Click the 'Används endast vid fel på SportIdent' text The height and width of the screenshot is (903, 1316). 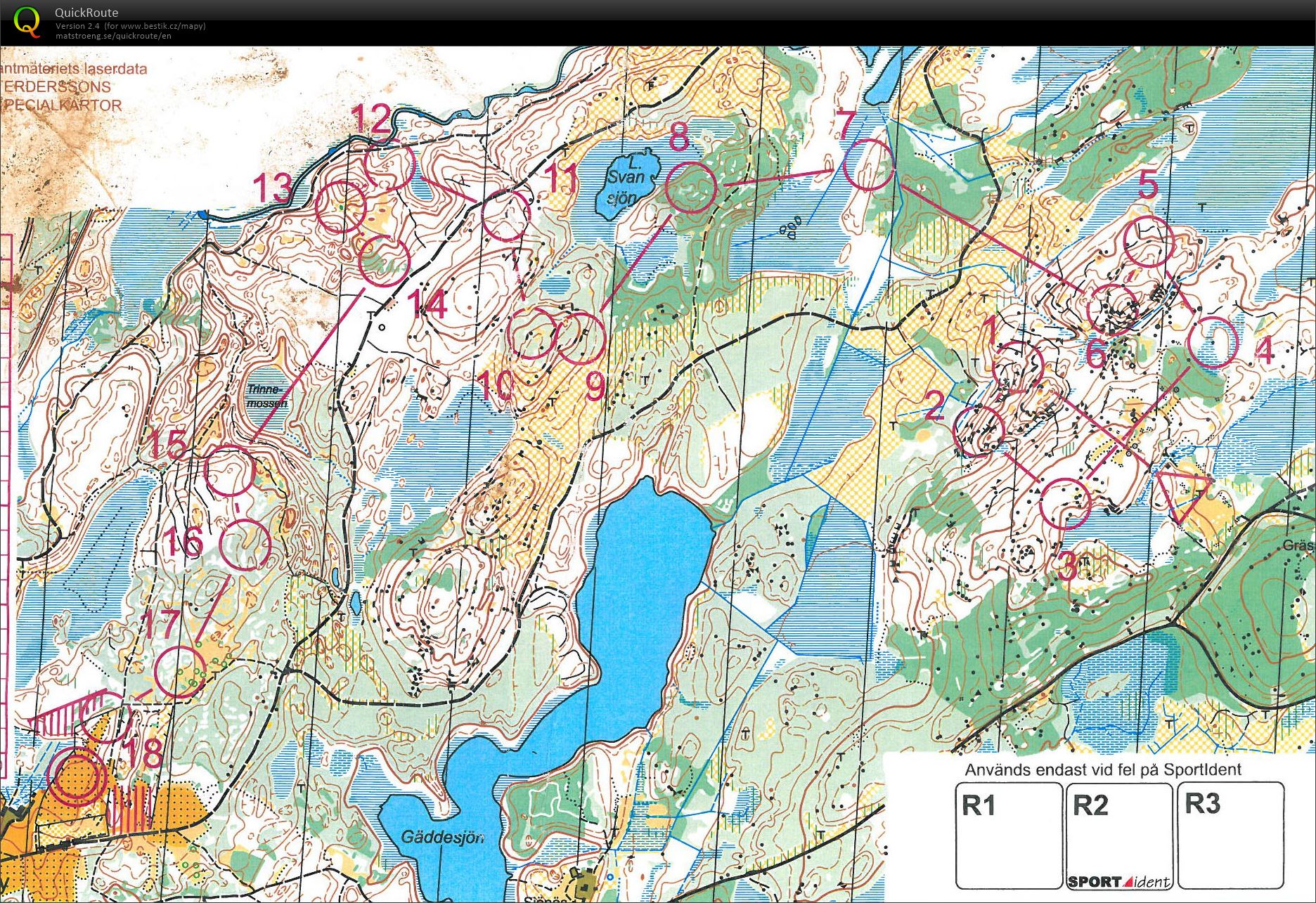click(1103, 769)
